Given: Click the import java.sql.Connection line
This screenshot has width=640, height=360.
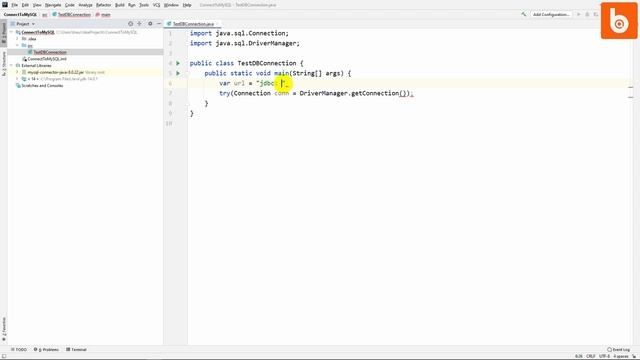Looking at the screenshot, I should tap(239, 33).
